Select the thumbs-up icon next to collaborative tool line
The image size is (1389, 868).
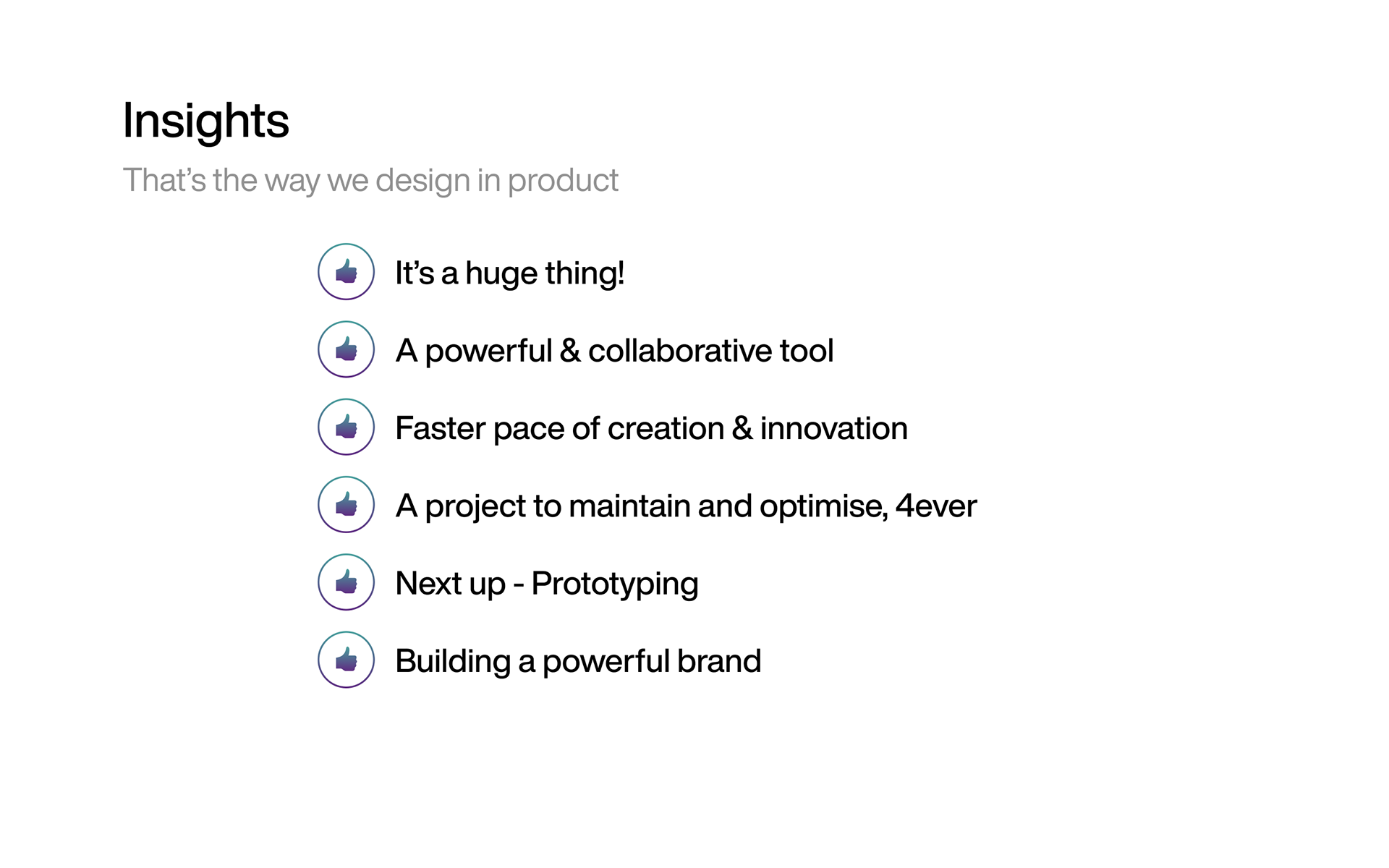coord(346,349)
